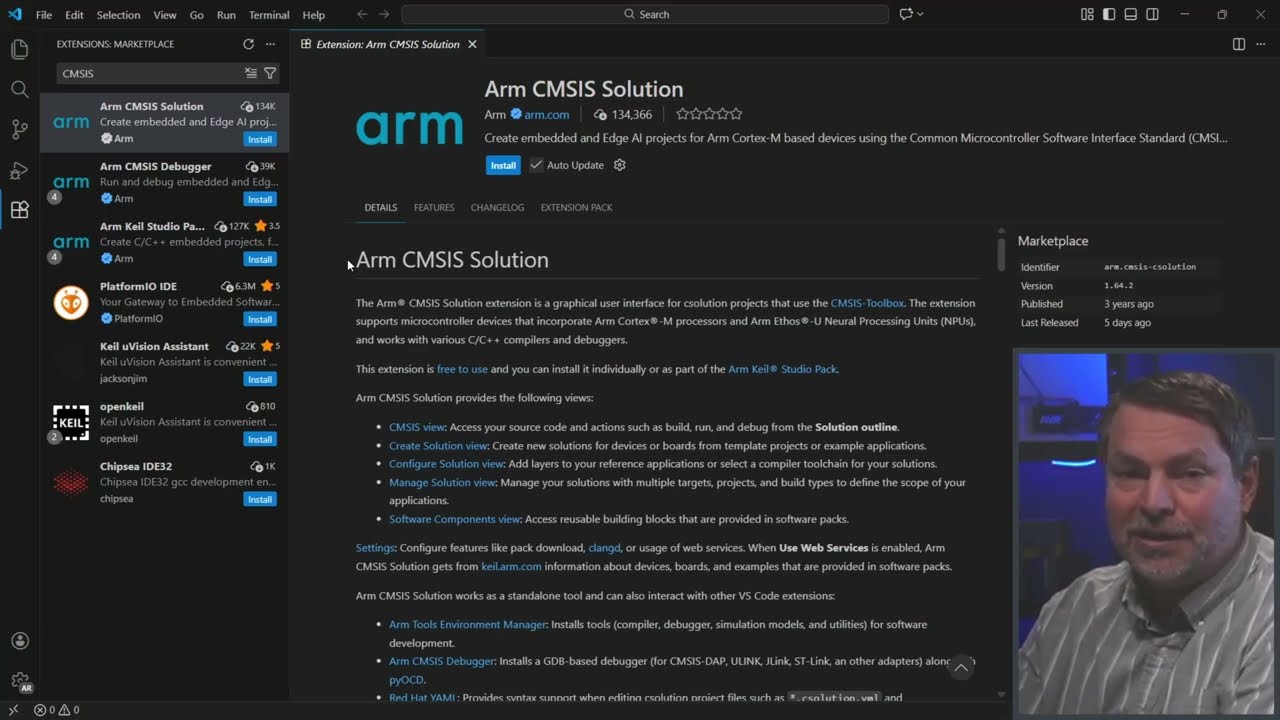Open the editor more actions menu
The height and width of the screenshot is (720, 1280).
click(x=1261, y=44)
